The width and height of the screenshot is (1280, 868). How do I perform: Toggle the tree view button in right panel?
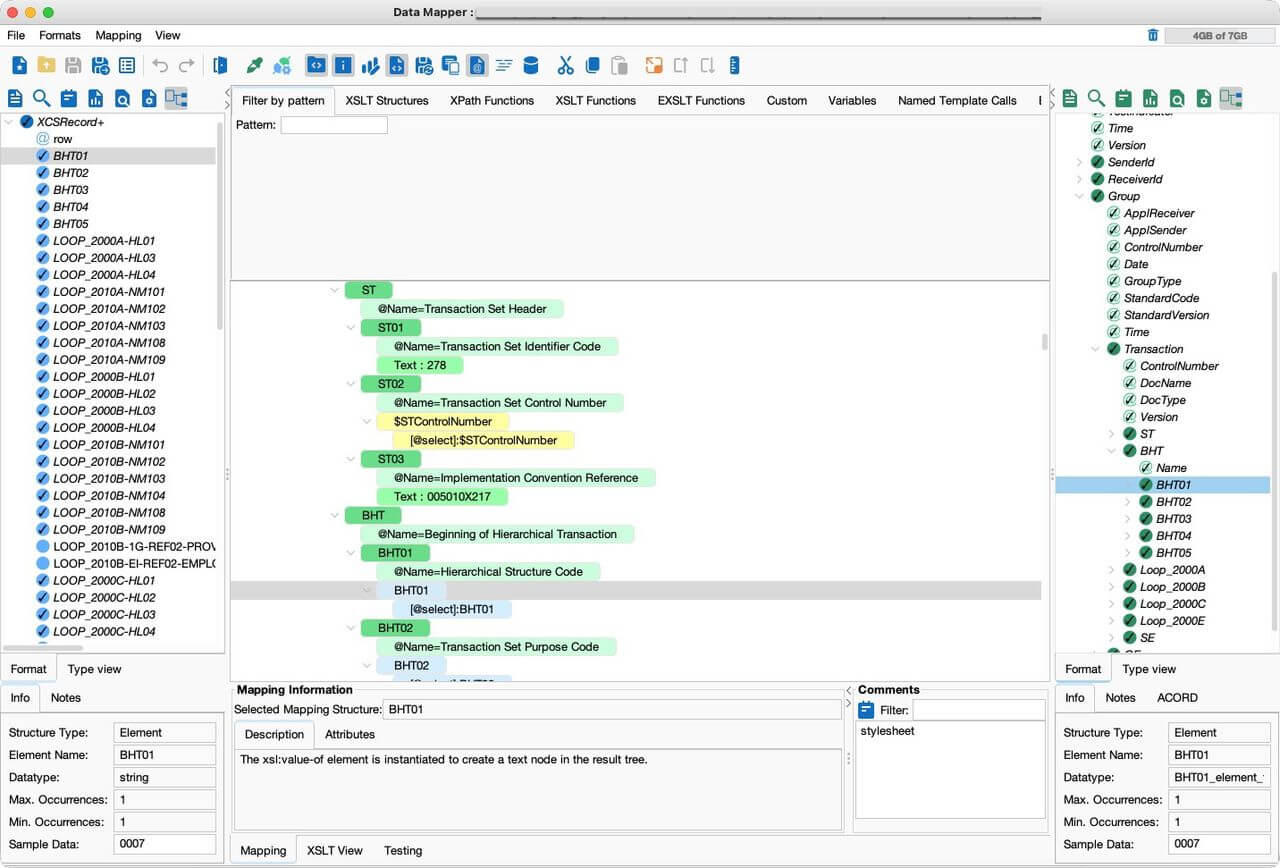click(1231, 98)
